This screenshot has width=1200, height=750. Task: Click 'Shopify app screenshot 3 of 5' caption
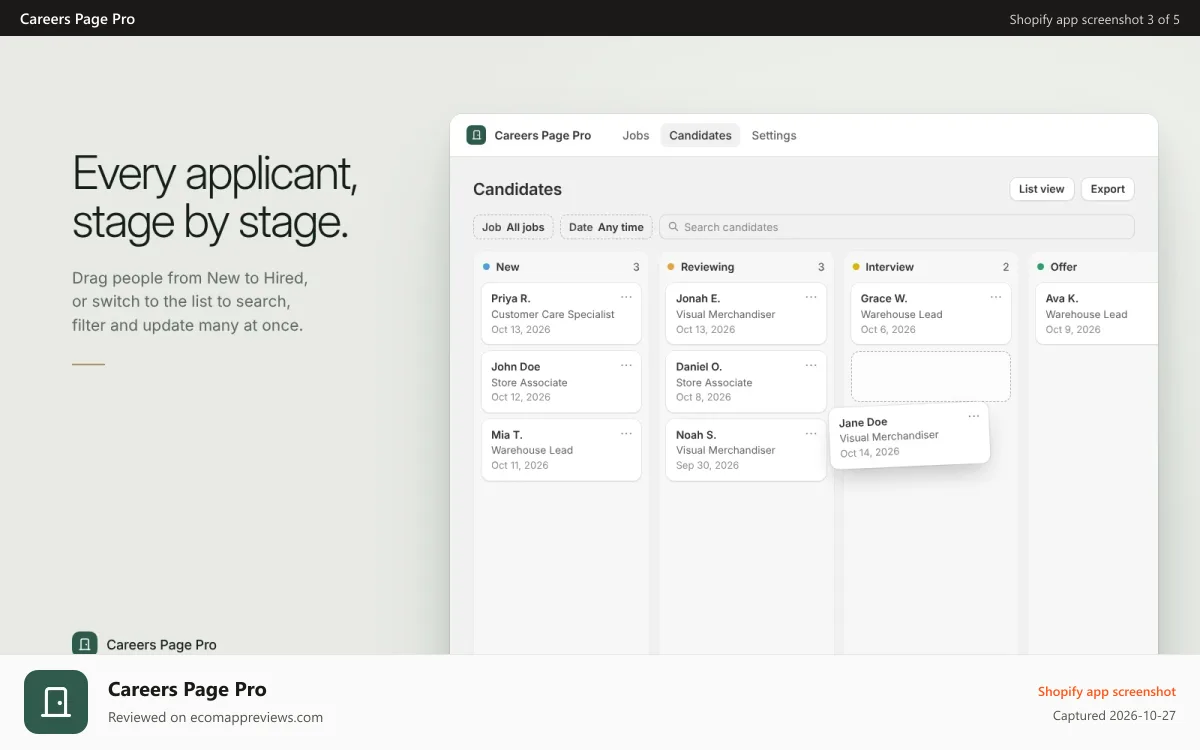[1095, 19]
